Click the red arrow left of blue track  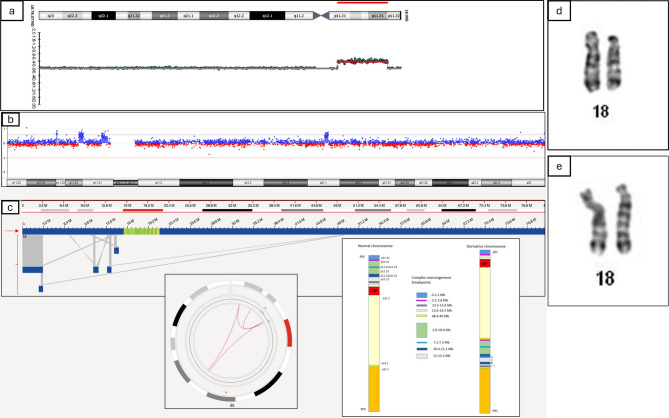pos(12,231)
